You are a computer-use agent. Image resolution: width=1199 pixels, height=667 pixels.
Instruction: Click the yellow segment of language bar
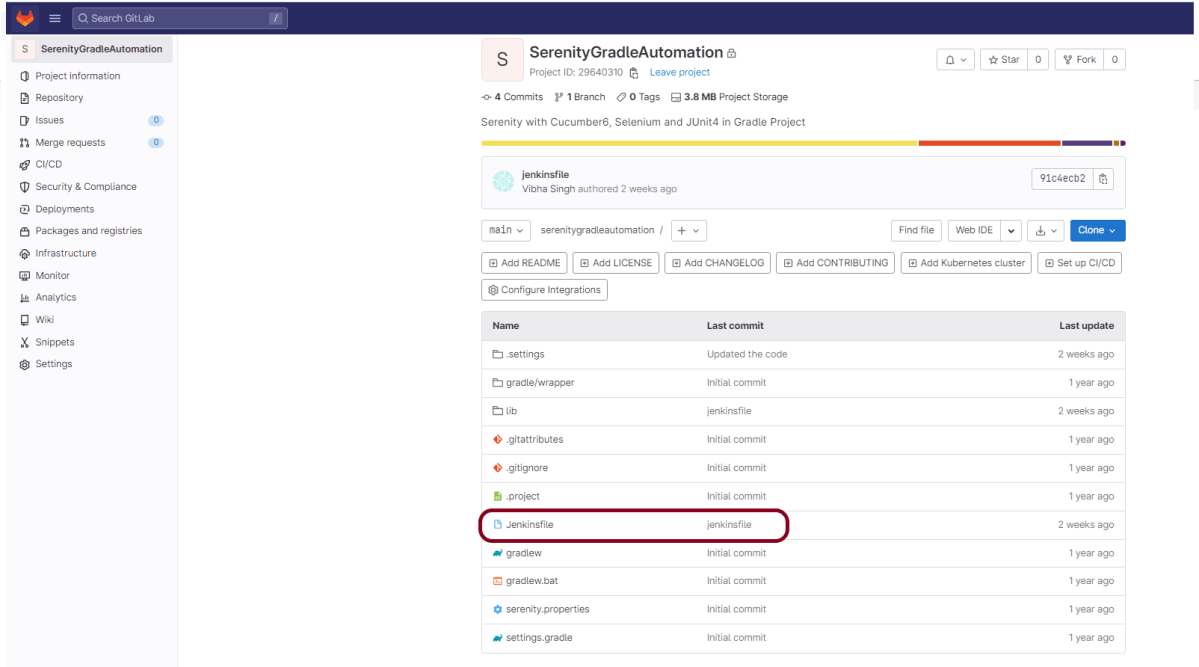(699, 143)
